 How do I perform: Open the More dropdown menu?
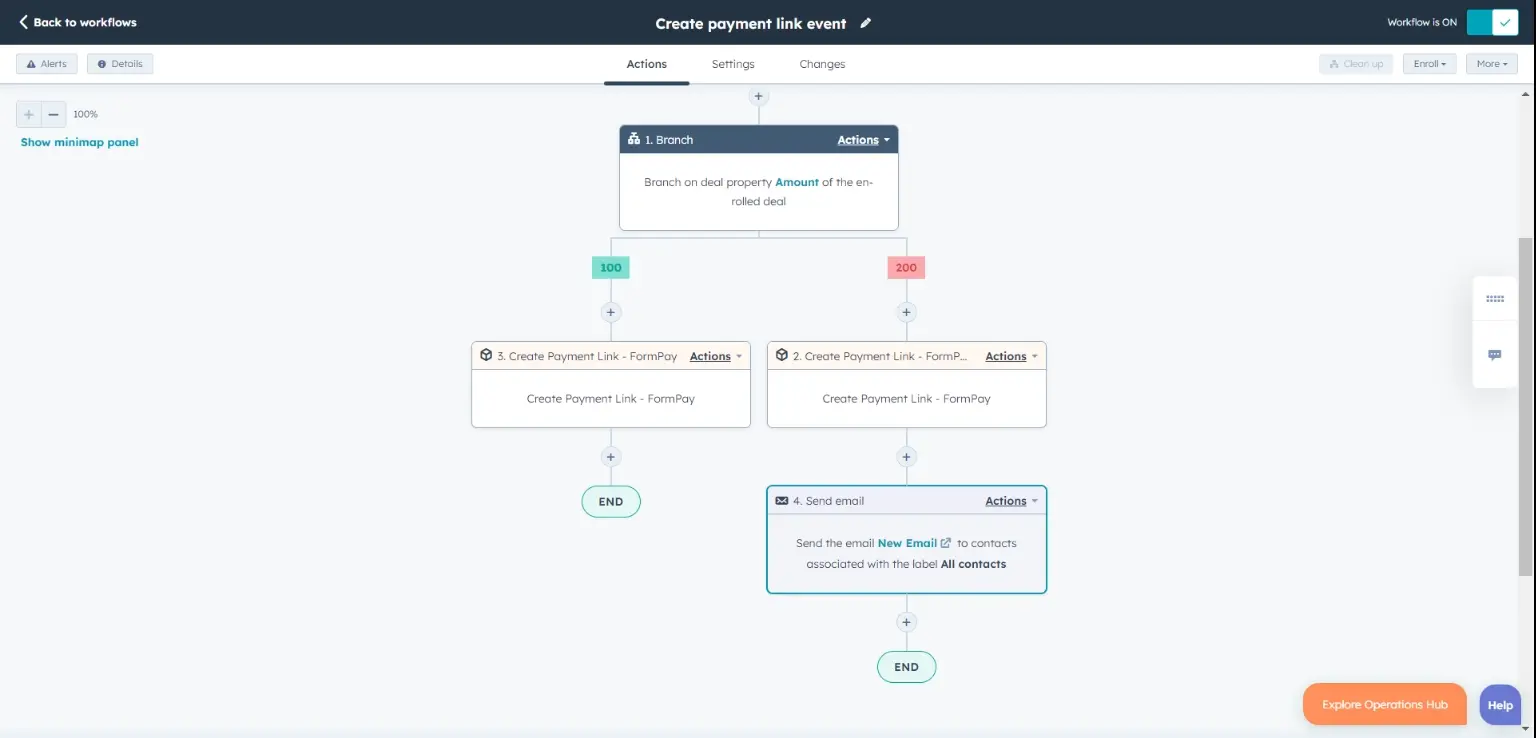click(x=1491, y=63)
